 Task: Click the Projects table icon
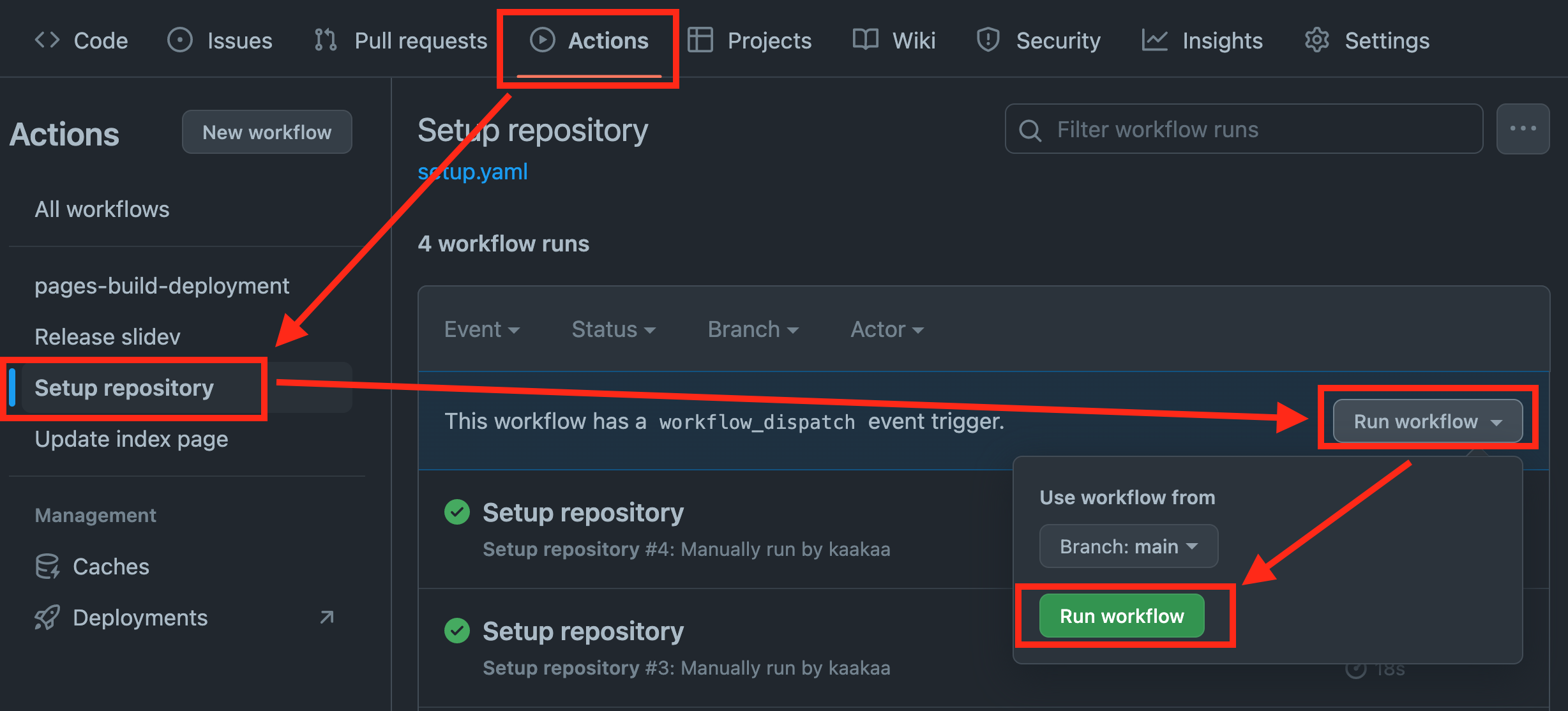(700, 40)
